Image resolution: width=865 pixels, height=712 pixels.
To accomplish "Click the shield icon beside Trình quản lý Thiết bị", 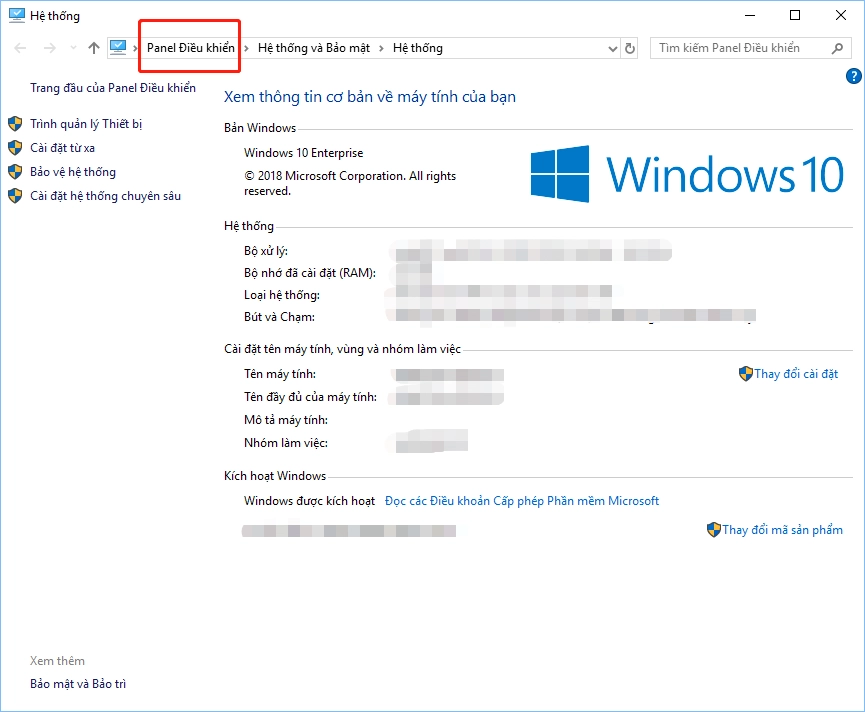I will click(x=14, y=123).
